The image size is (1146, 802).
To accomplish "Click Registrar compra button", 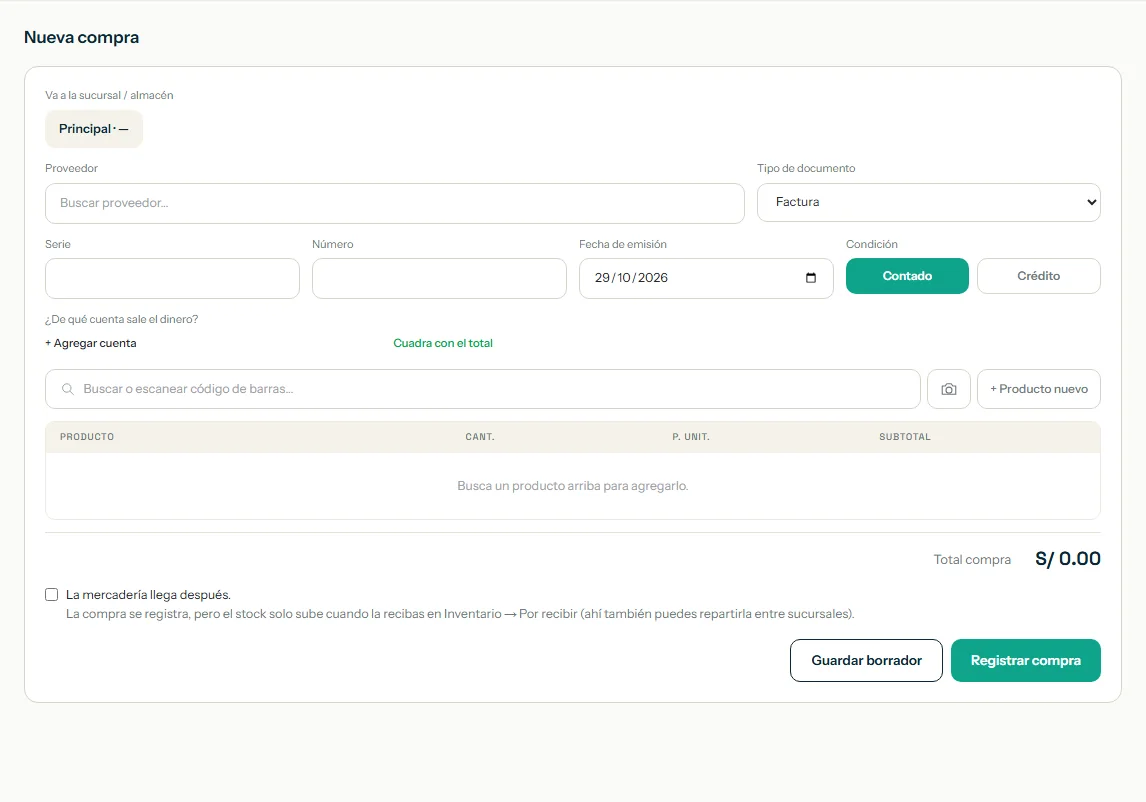I will click(x=1025, y=660).
